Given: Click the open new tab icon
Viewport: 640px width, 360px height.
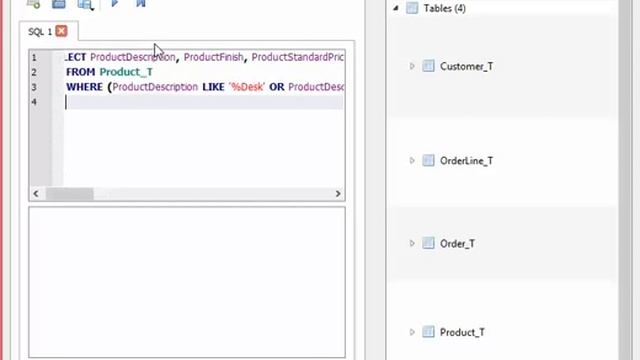Looking at the screenshot, I should pos(33,4).
